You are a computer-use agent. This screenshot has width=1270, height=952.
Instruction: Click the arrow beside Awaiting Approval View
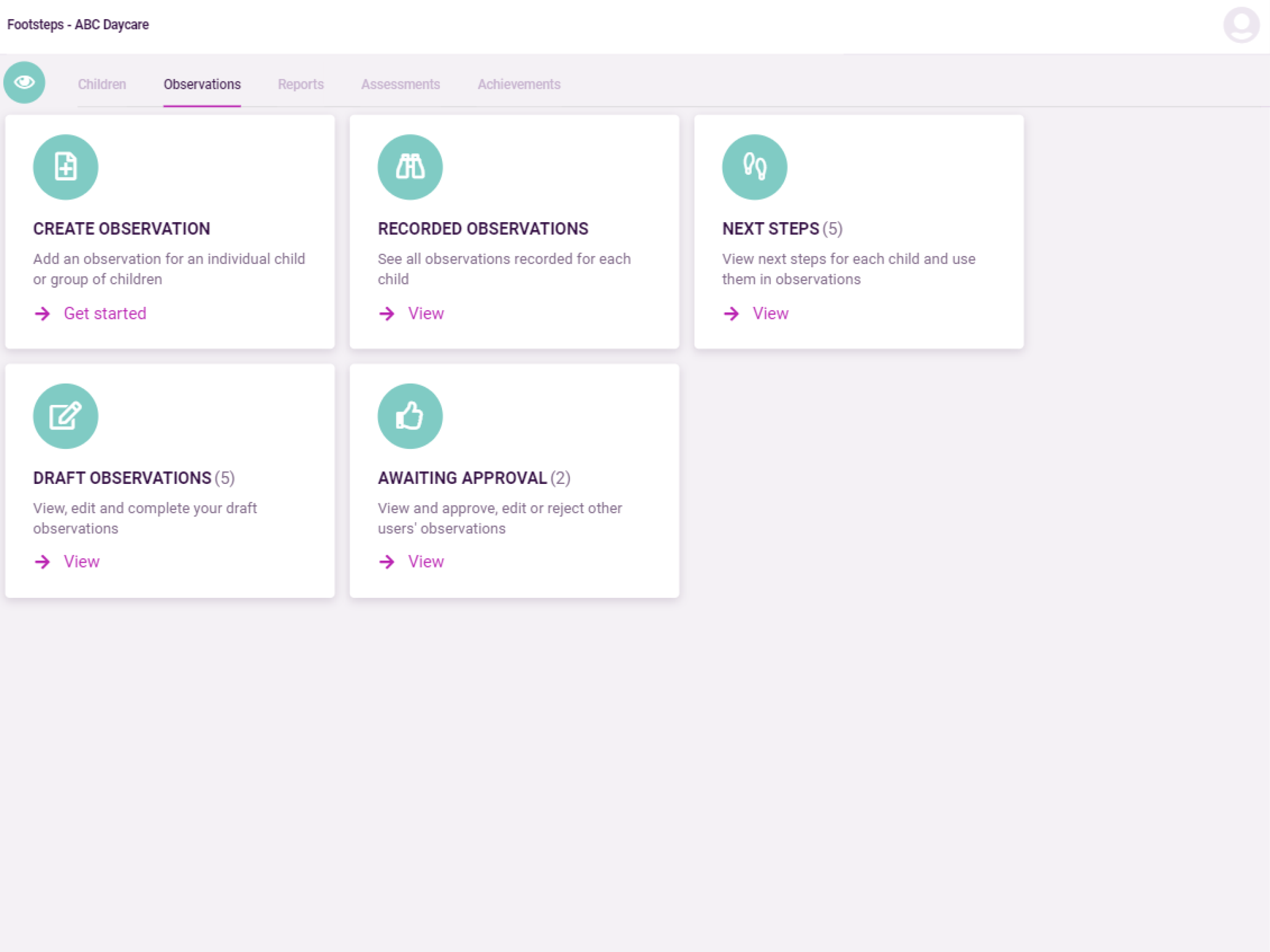(387, 562)
